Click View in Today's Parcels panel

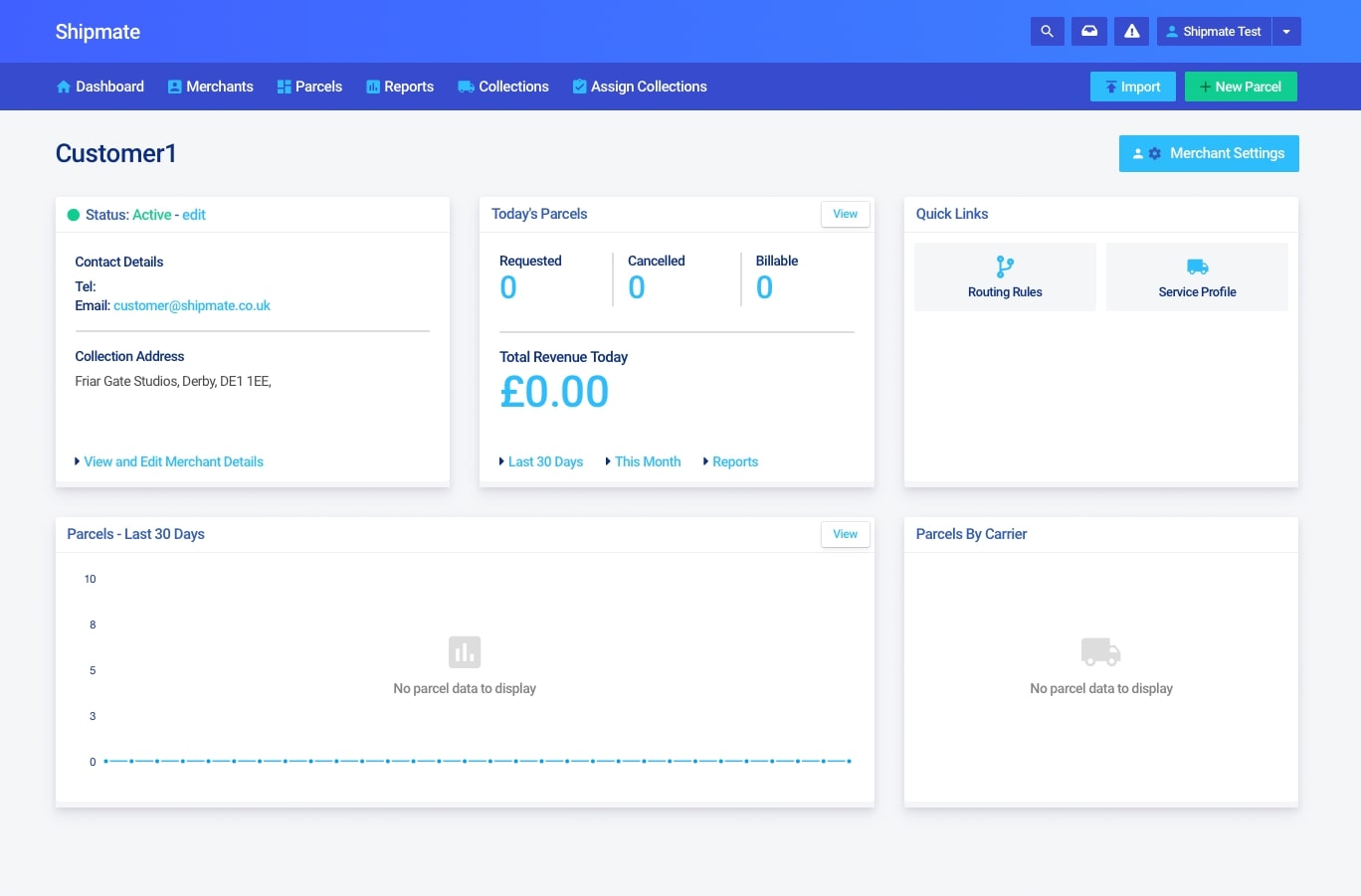pyautogui.click(x=846, y=214)
